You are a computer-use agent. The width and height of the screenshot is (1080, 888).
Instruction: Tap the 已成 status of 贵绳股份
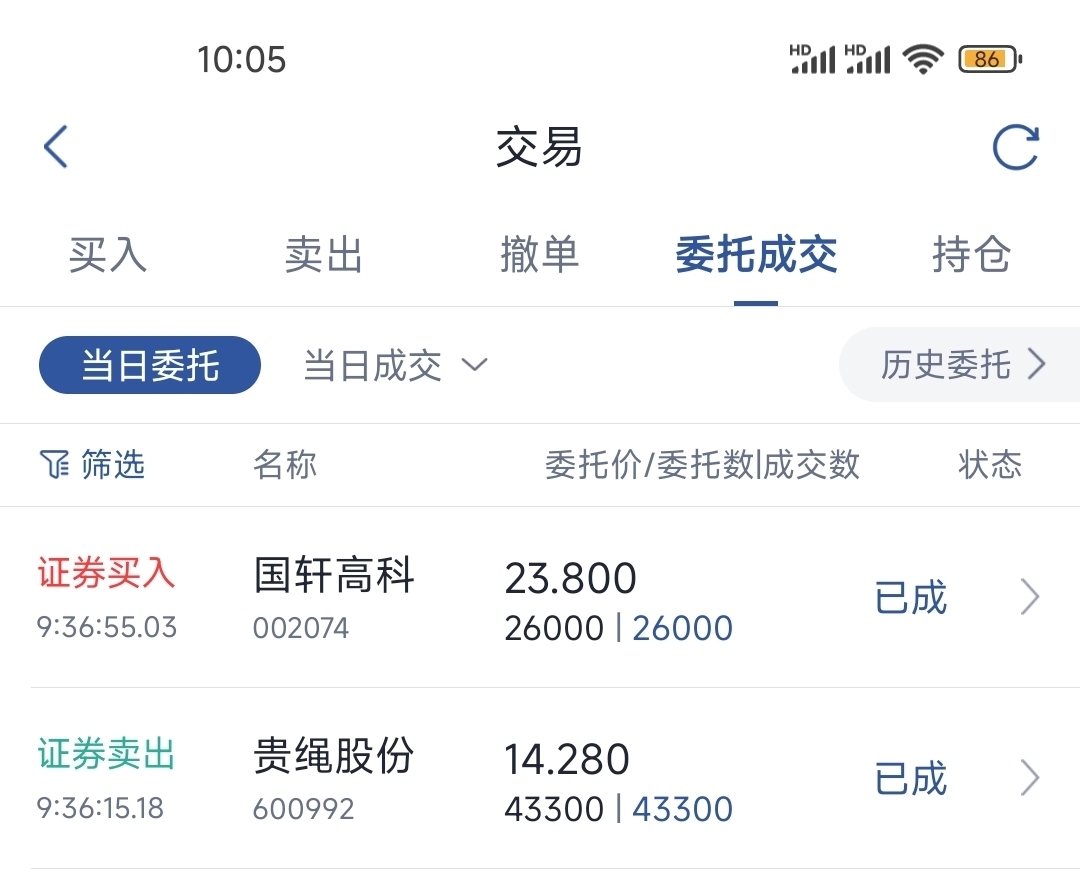(911, 778)
